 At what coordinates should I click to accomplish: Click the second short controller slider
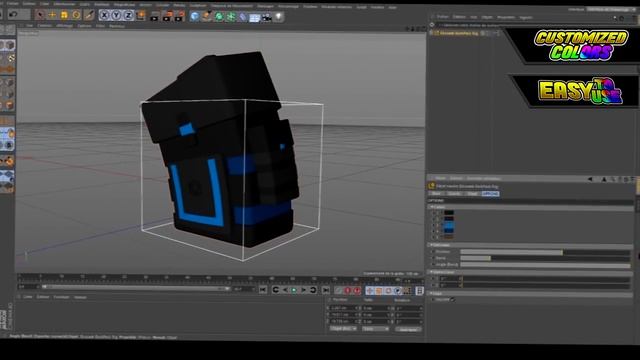pyautogui.click(x=545, y=258)
